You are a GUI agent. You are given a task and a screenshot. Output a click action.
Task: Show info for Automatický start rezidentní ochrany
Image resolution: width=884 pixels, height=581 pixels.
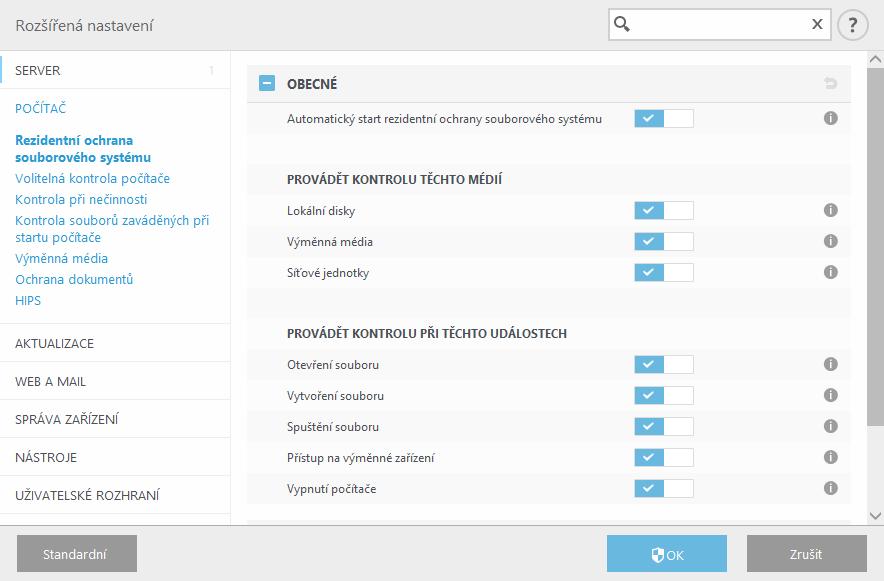click(x=830, y=118)
